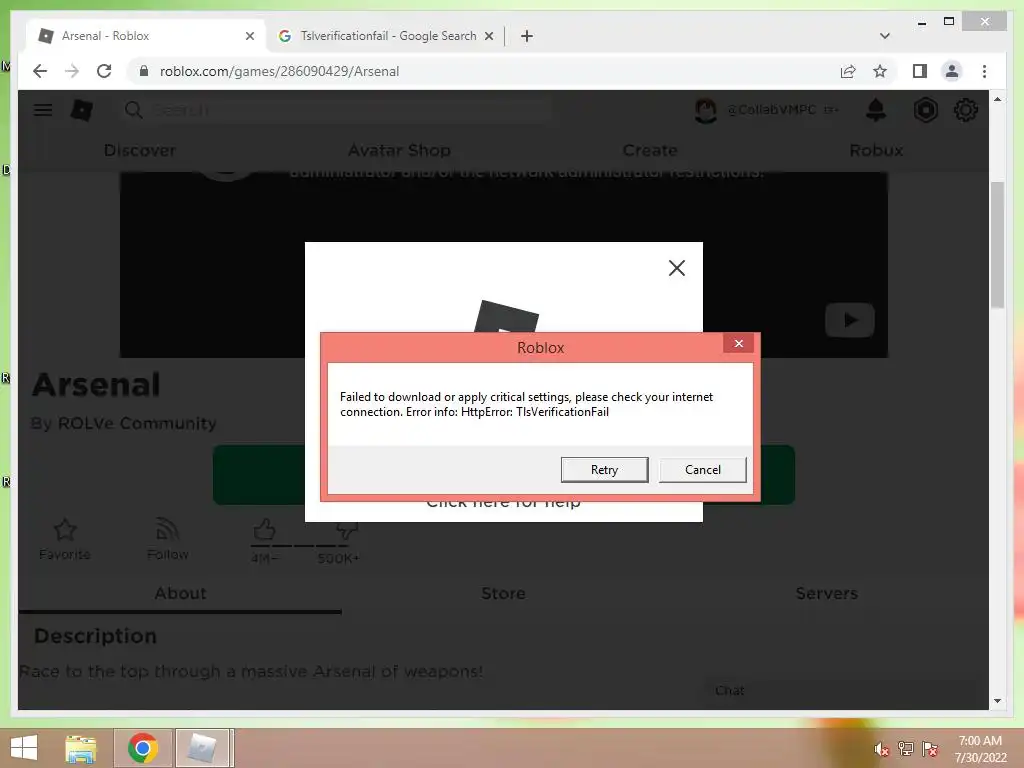Open the Robux balance icon
The height and width of the screenshot is (768, 1024).
[925, 110]
